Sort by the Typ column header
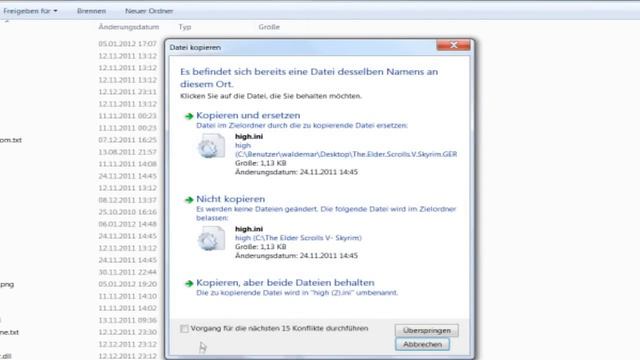640x360 pixels. tap(184, 27)
